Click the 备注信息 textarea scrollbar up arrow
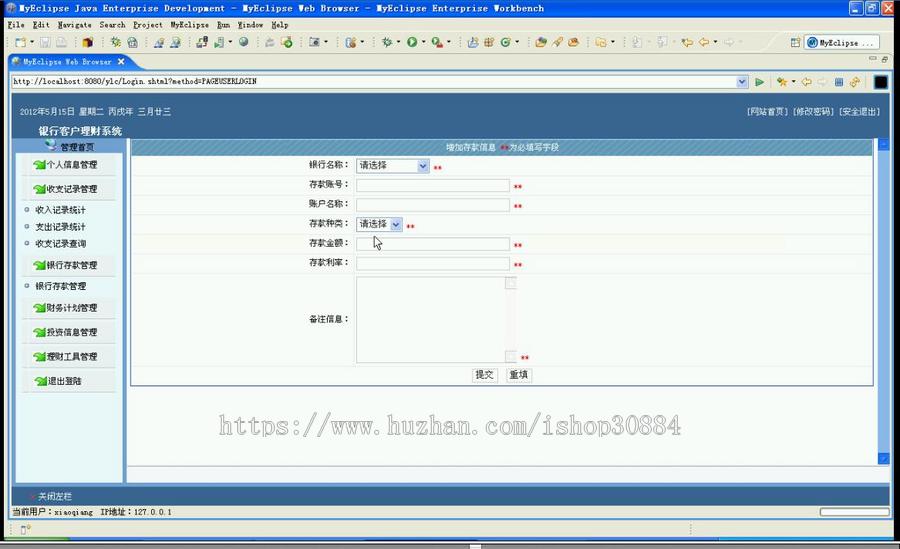The height and width of the screenshot is (549, 900). 511,283
